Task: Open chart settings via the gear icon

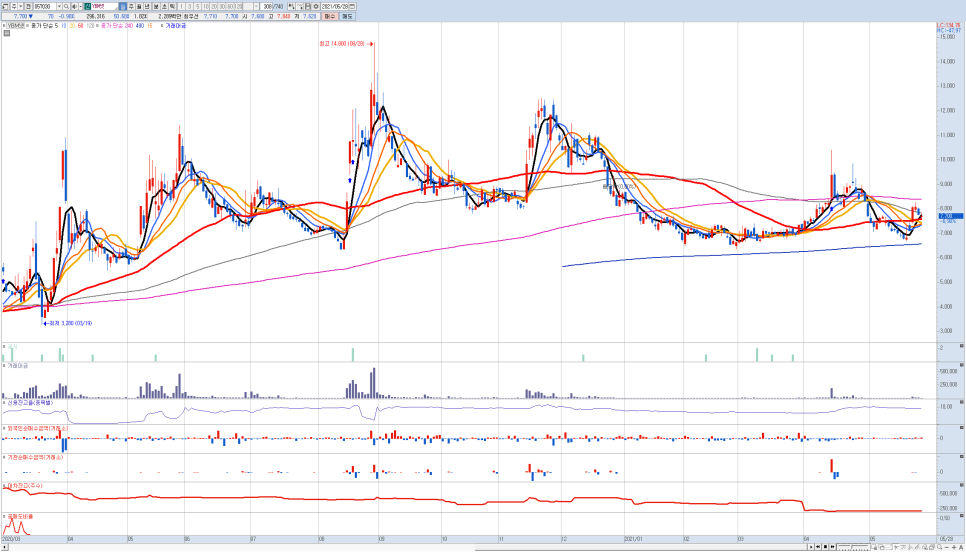Action: [x=315, y=6]
